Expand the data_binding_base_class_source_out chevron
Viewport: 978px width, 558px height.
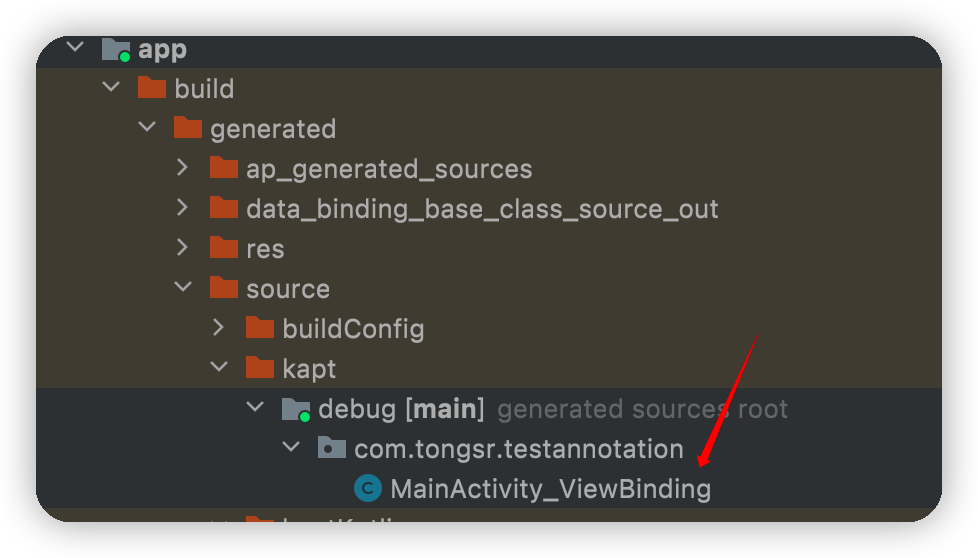coord(182,208)
